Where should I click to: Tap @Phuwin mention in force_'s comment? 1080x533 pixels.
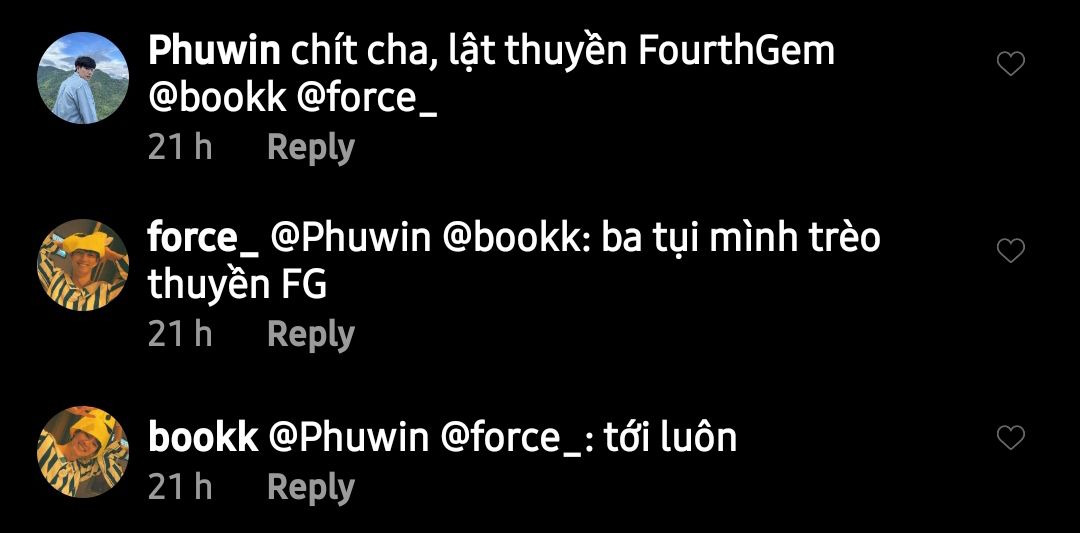[351, 238]
